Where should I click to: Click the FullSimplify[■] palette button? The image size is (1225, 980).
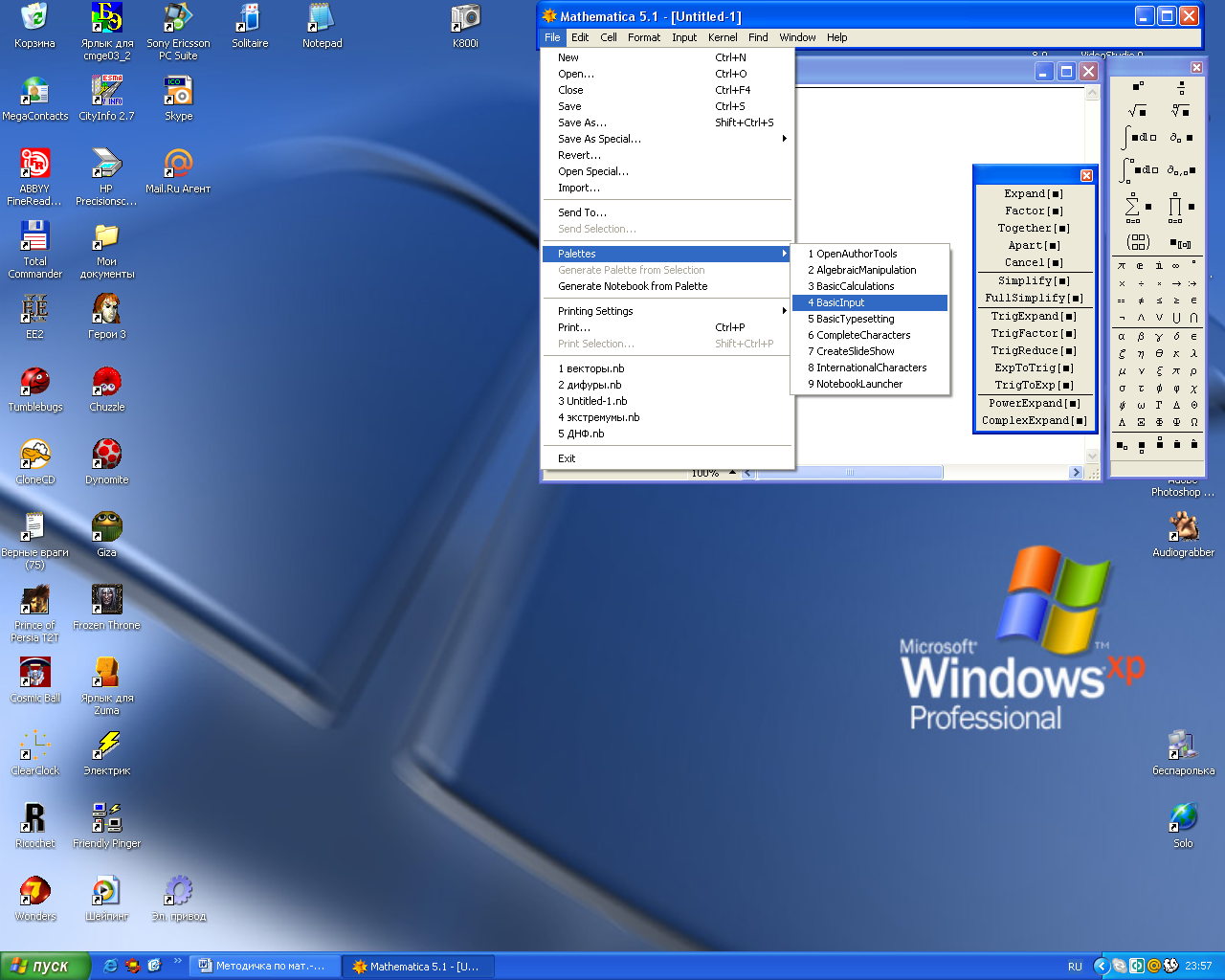[x=1034, y=298]
